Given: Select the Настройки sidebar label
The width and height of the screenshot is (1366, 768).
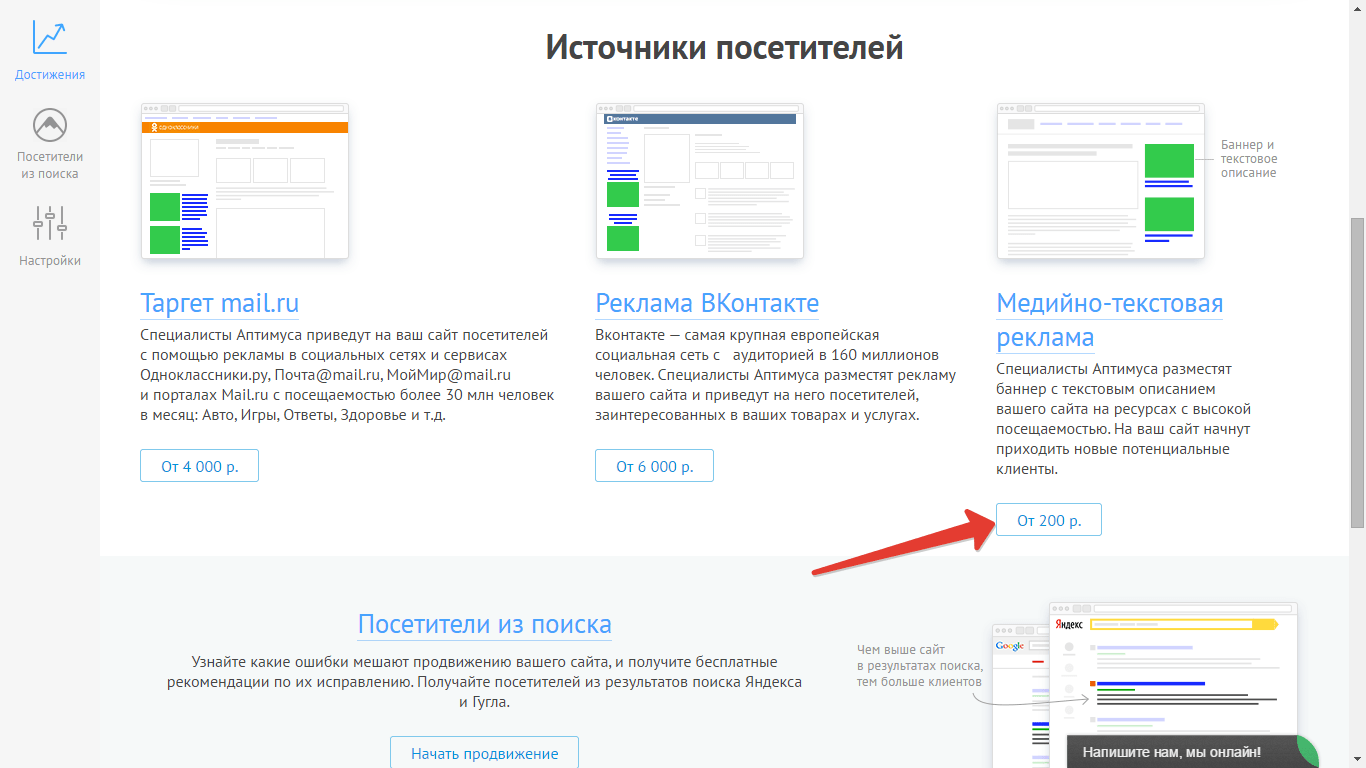Looking at the screenshot, I should click(x=50, y=261).
